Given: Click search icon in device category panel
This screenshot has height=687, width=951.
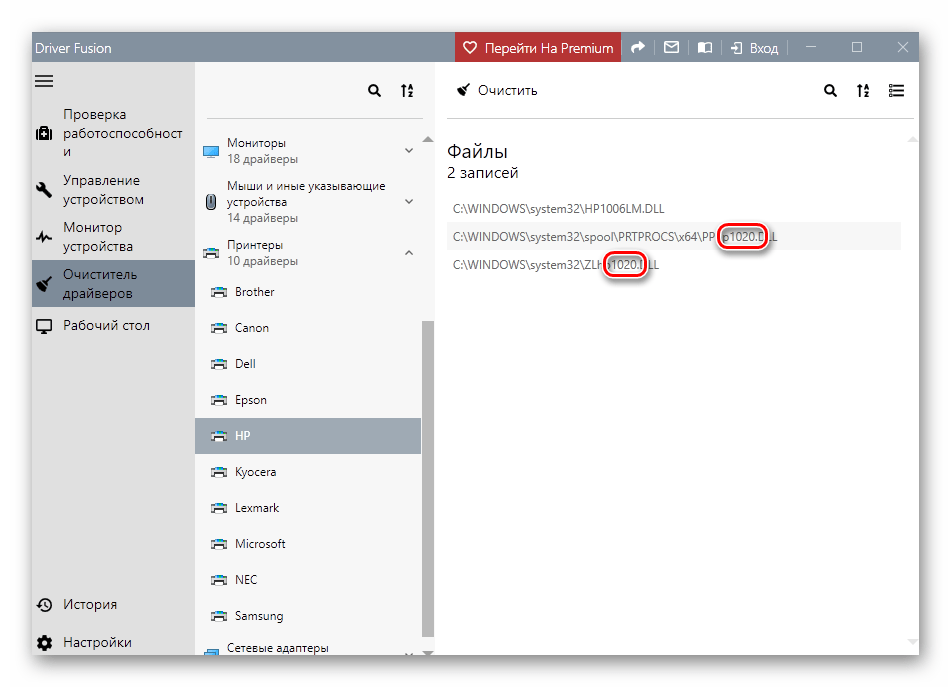Looking at the screenshot, I should pos(374,90).
